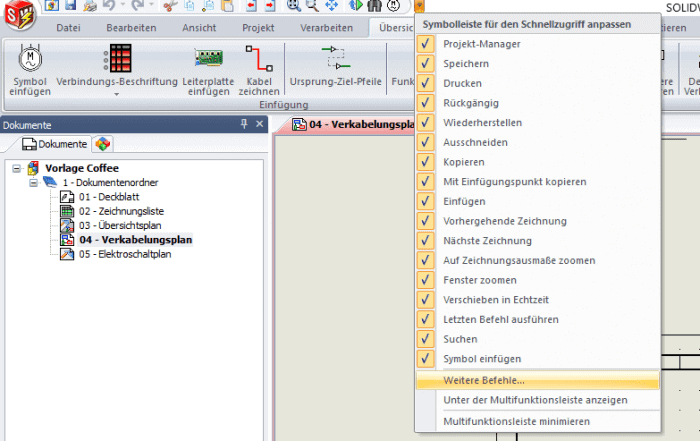This screenshot has width=700, height=441.
Task: Click the binoculars Search icon
Action: (x=374, y=5)
